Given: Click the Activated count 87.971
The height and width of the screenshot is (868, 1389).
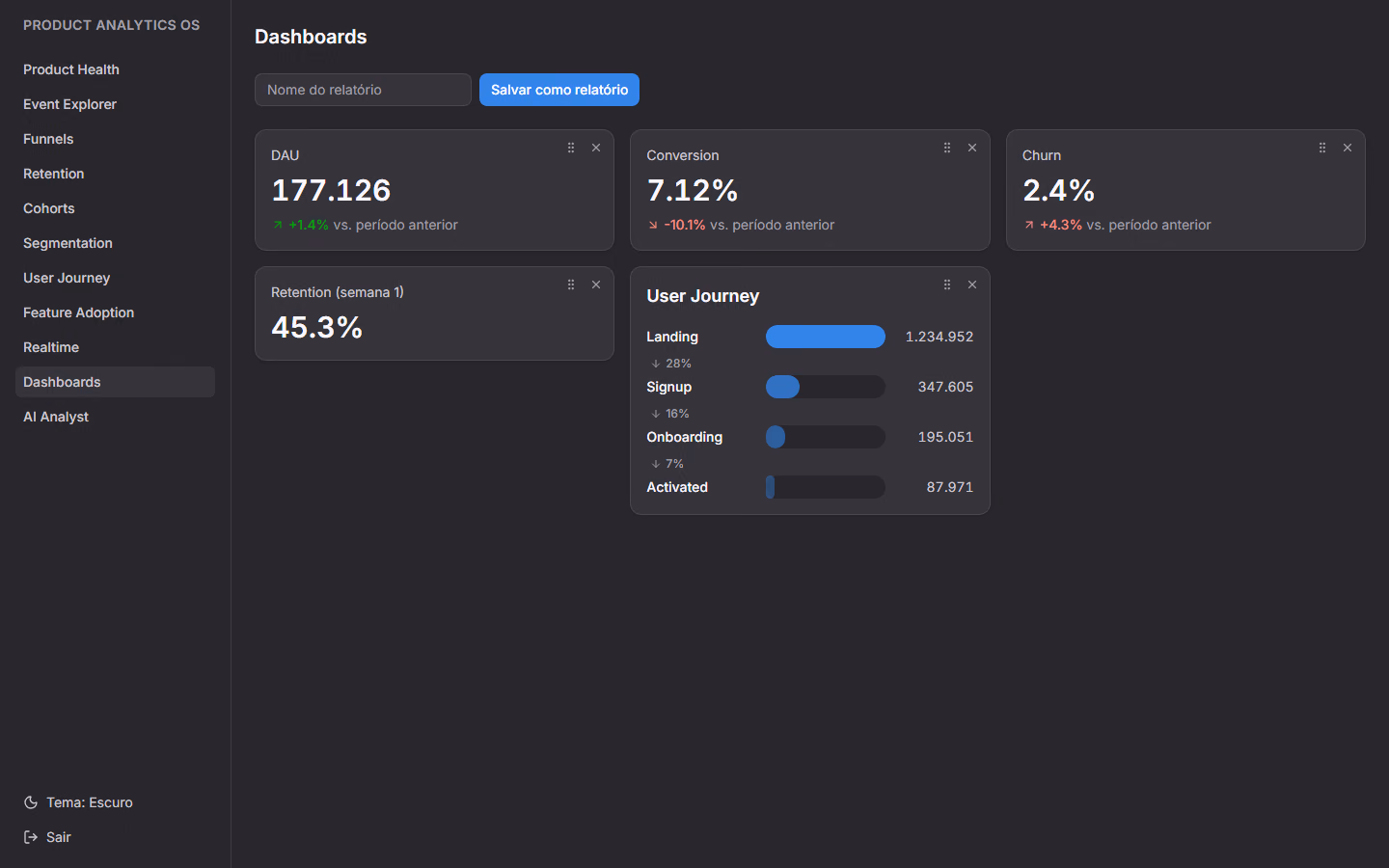Looking at the screenshot, I should click(950, 487).
